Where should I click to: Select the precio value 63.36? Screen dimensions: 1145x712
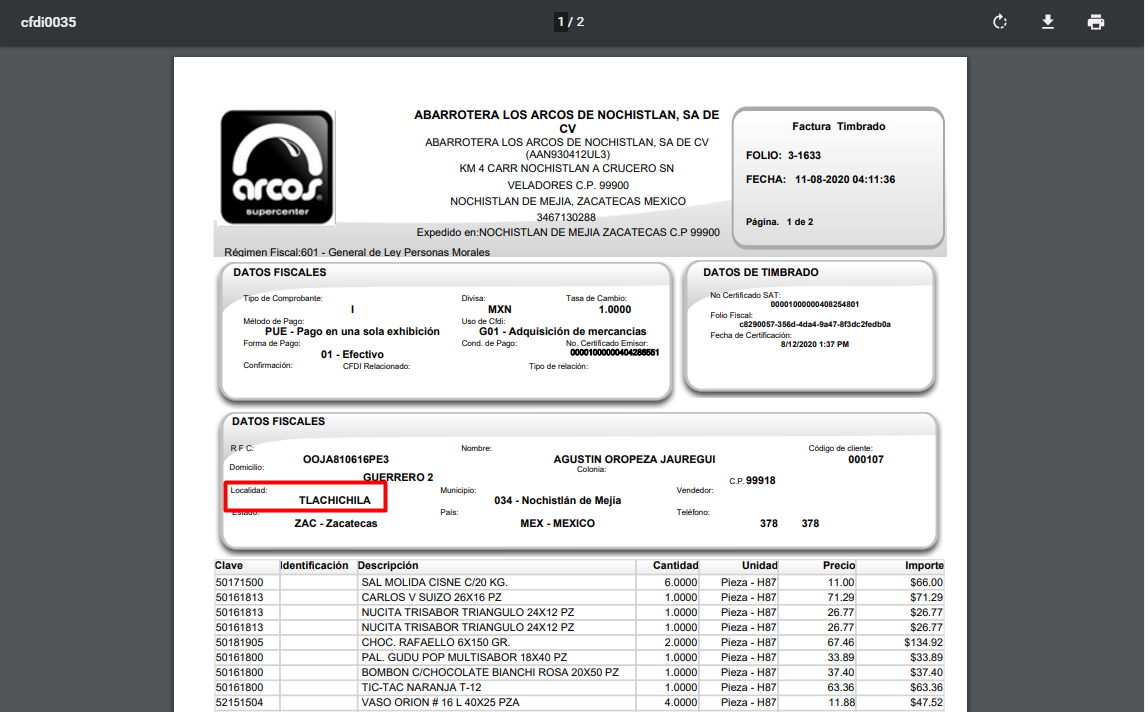click(x=840, y=687)
